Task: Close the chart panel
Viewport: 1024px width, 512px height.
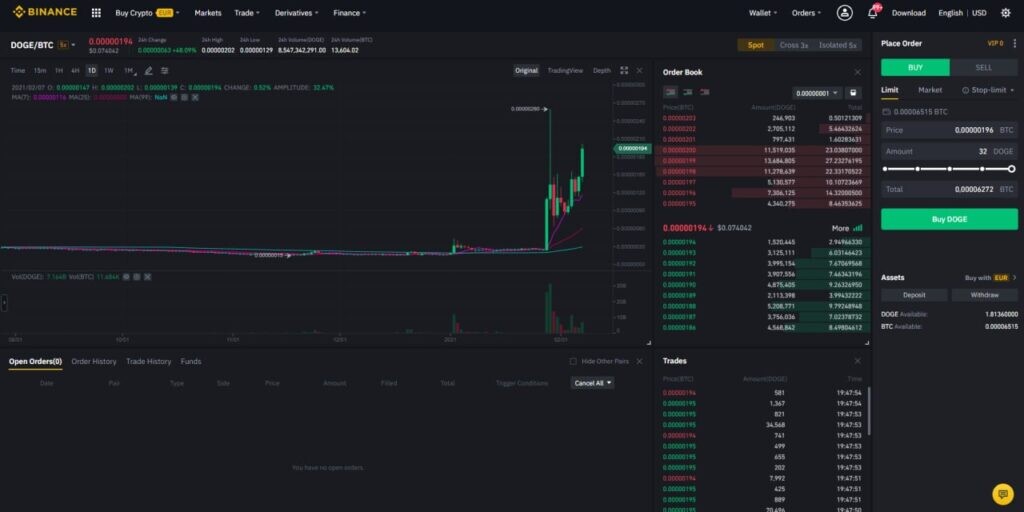Action: [x=639, y=71]
